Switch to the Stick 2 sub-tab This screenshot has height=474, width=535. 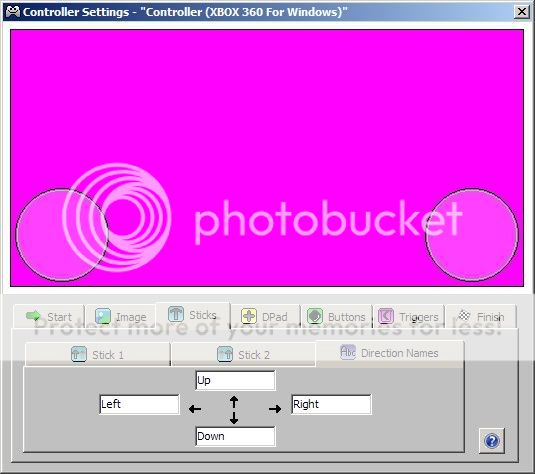tap(243, 355)
